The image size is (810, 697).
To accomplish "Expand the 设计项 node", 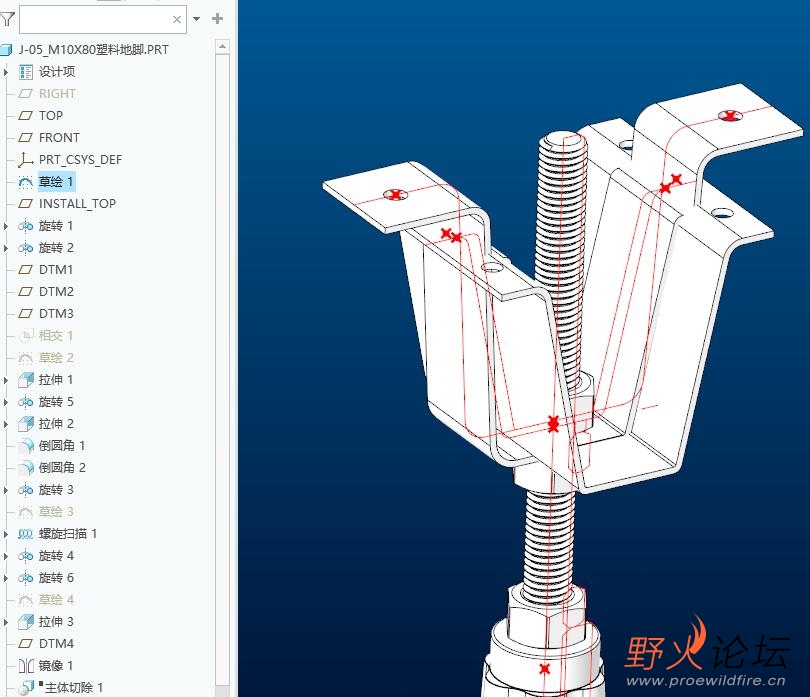I will click(x=6, y=72).
